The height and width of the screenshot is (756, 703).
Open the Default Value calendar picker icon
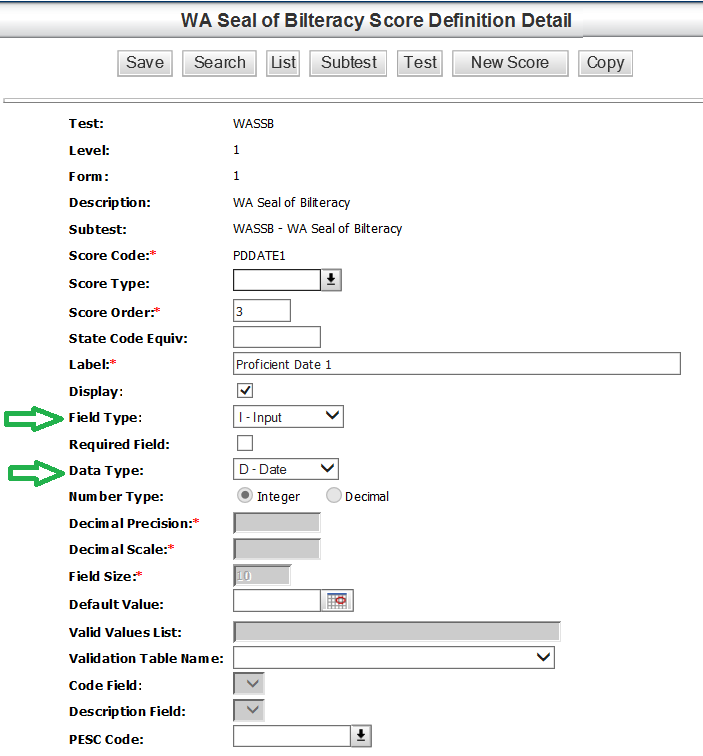[337, 601]
